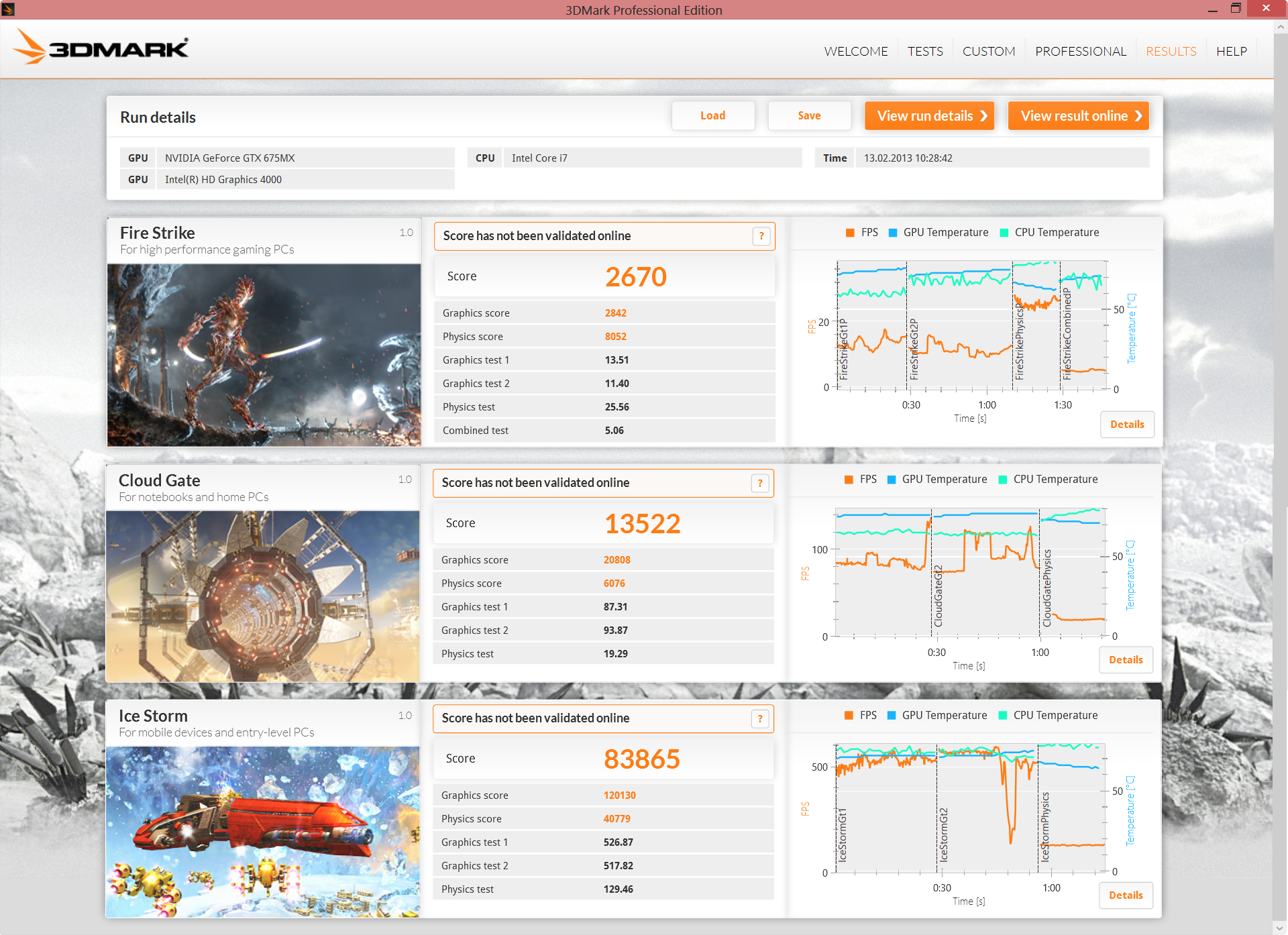Image resolution: width=1288 pixels, height=935 pixels.
Task: Click Ice Storm Graphics test 1 value 526.87
Action: [x=618, y=842]
